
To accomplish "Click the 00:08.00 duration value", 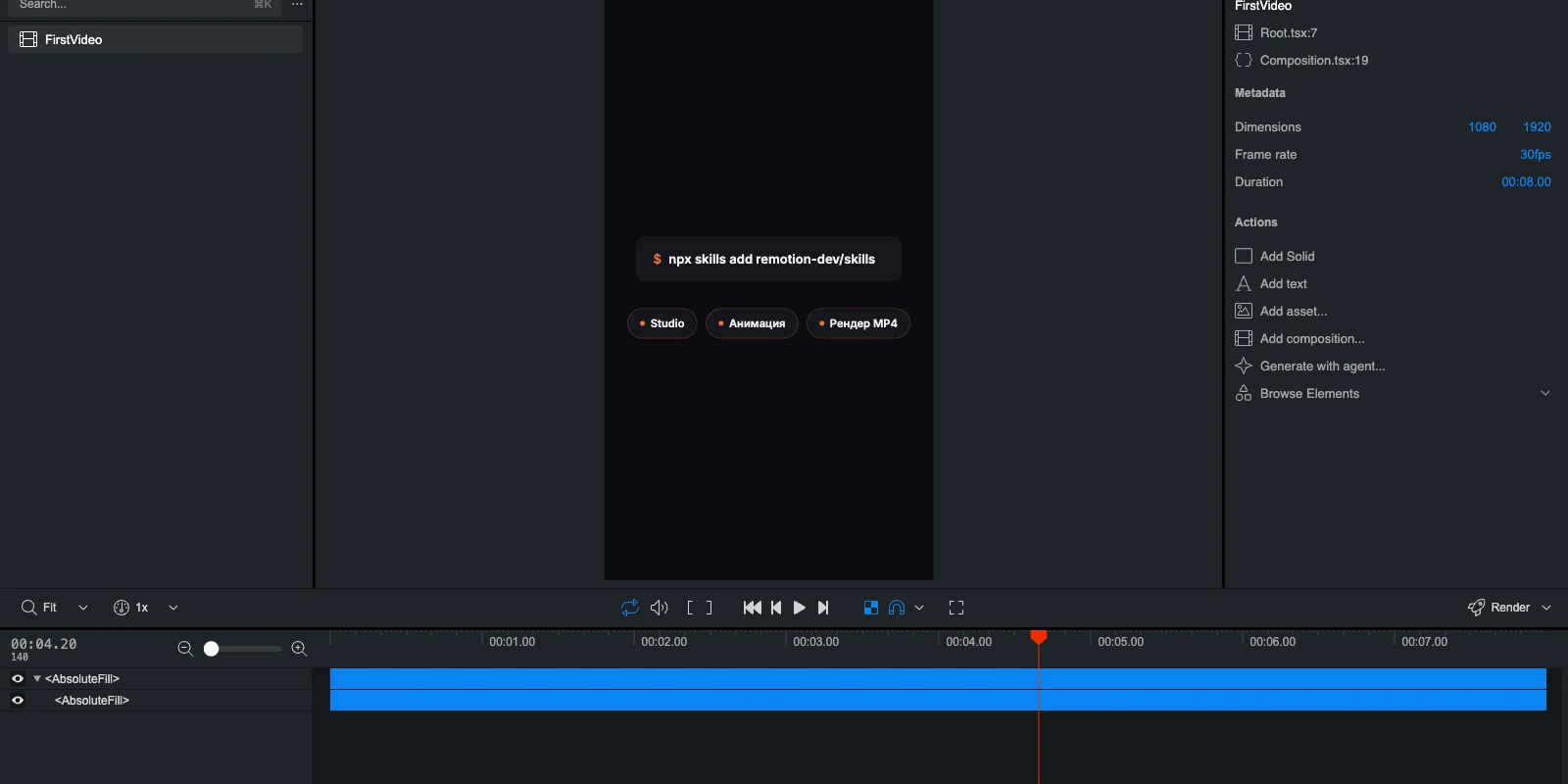I will click(1526, 181).
